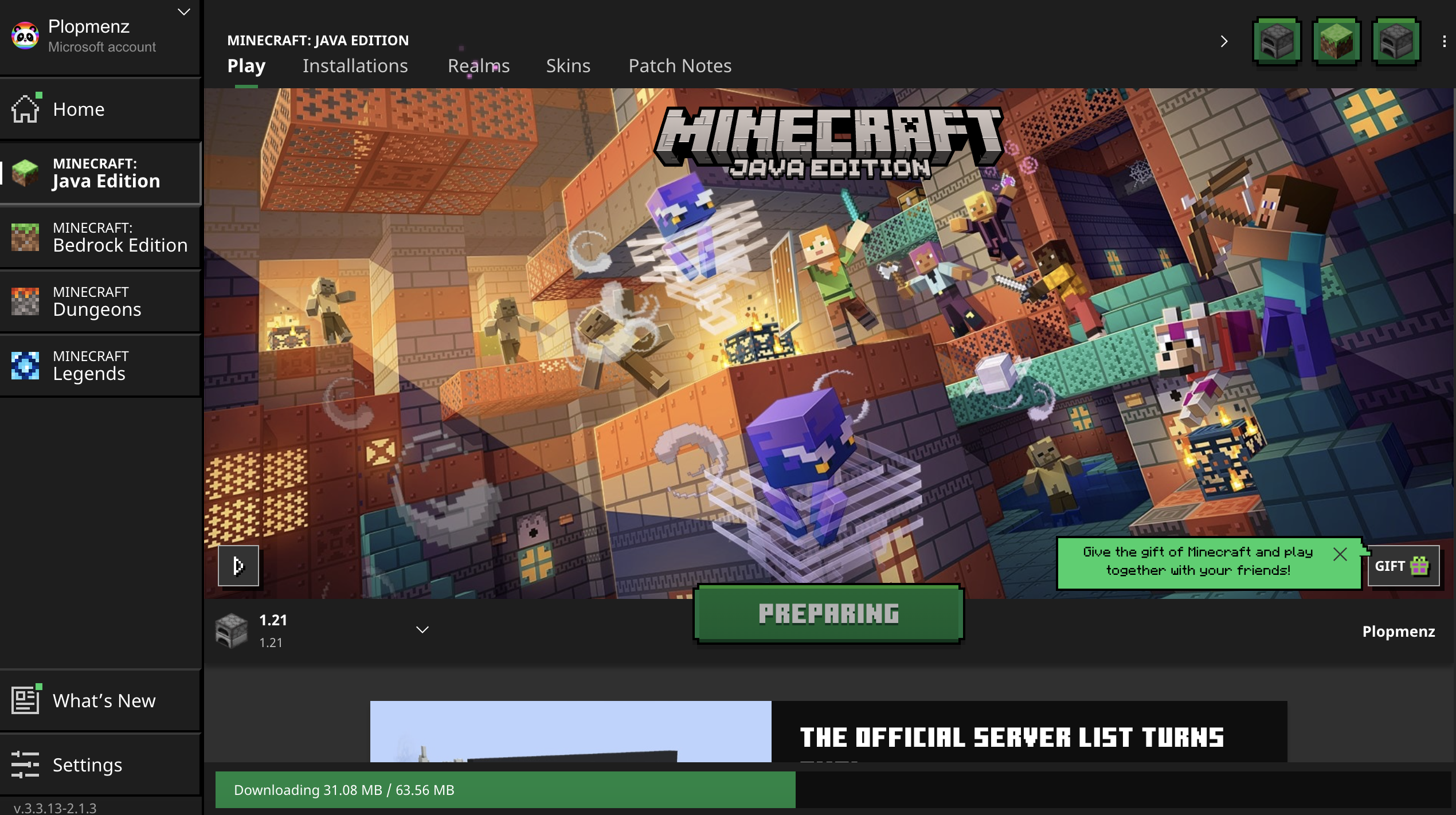Open Minecraft Legends in sidebar
The height and width of the screenshot is (815, 1456).
point(100,366)
